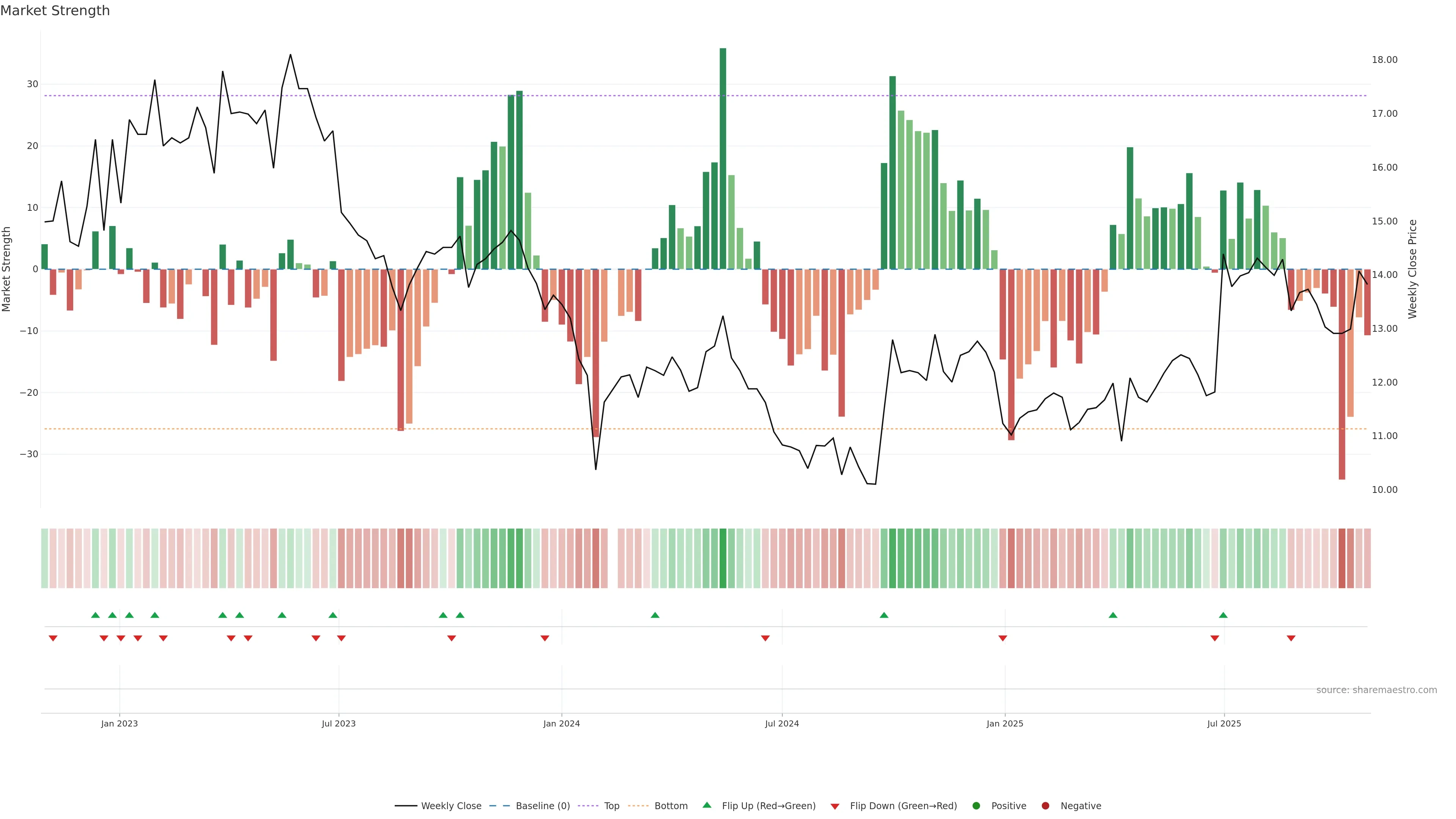Click the Flip Down red triangle legend icon

coord(835,806)
